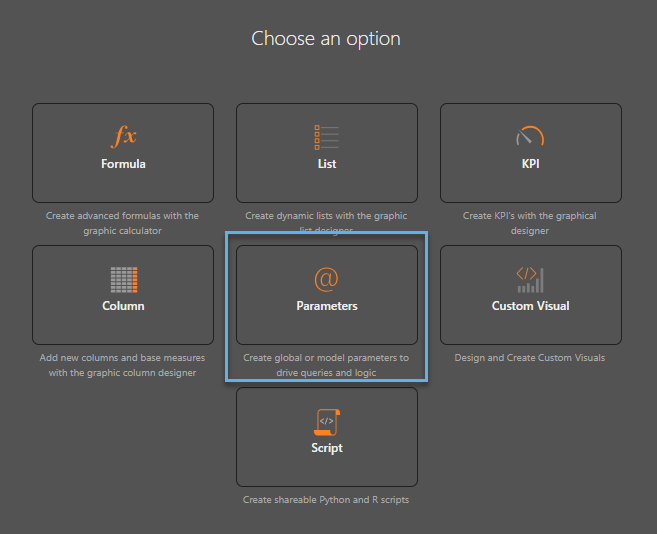
Task: Choose the List option label
Action: coord(327,164)
